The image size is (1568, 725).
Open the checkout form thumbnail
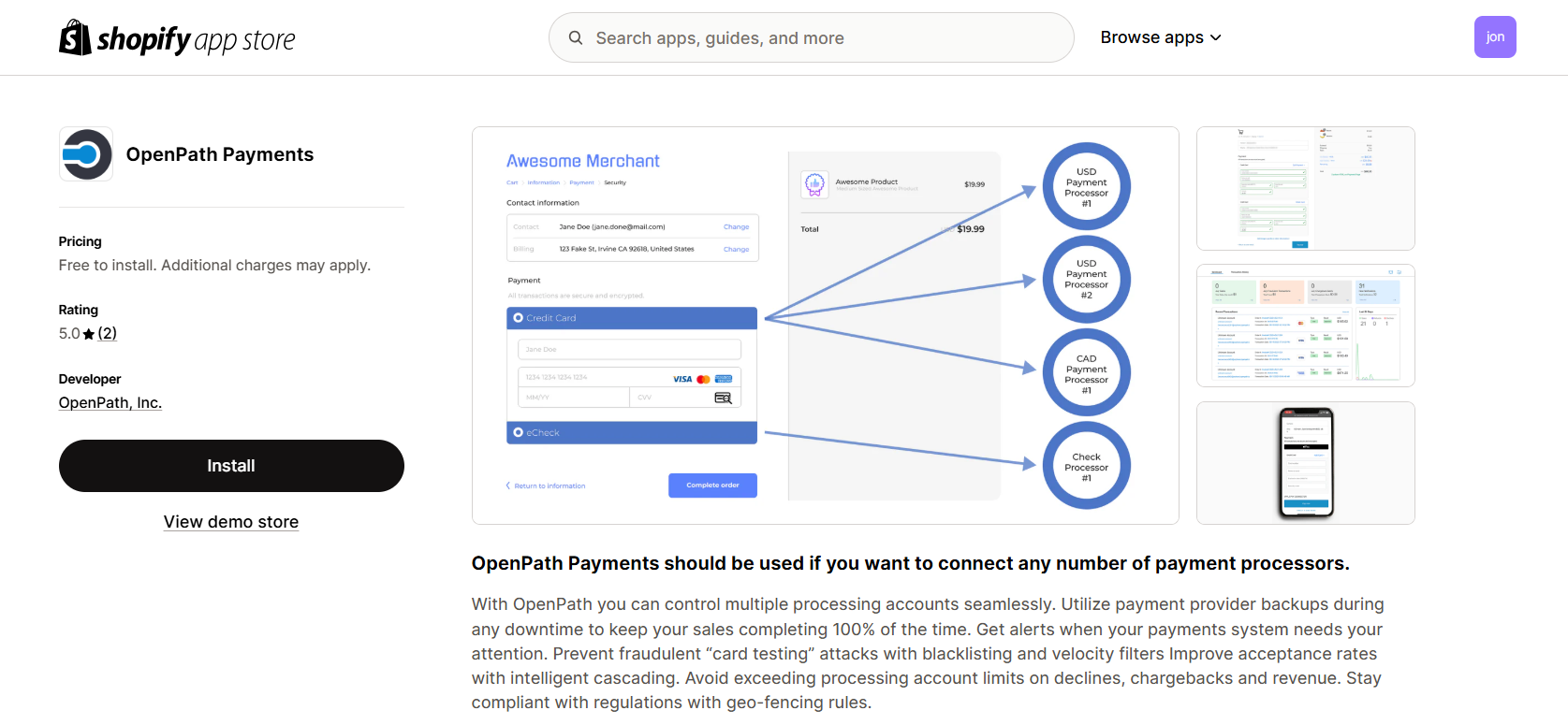(x=1306, y=188)
